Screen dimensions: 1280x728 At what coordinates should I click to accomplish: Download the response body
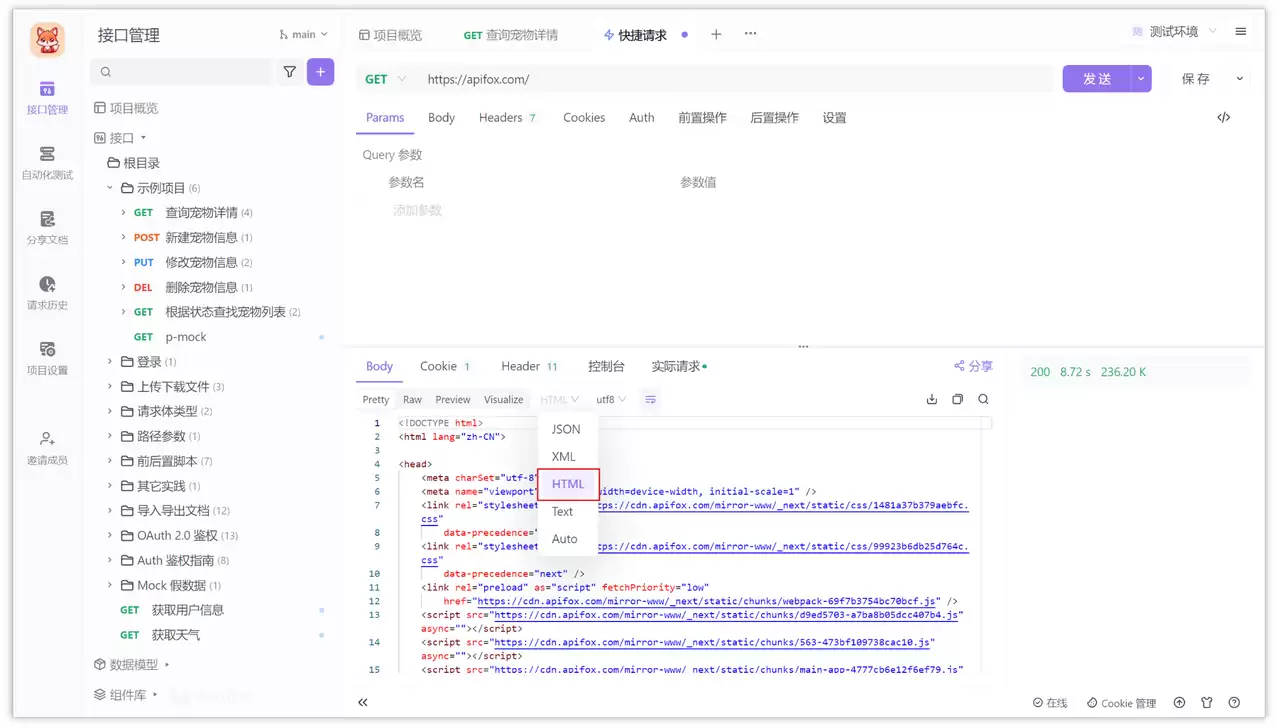coord(932,399)
